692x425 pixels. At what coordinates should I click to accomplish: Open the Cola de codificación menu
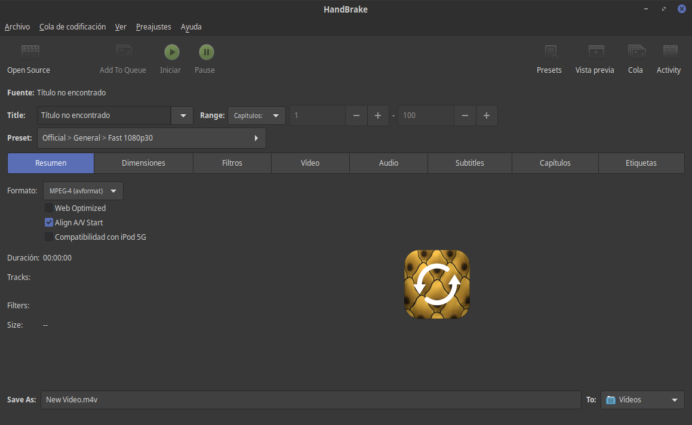[72, 27]
